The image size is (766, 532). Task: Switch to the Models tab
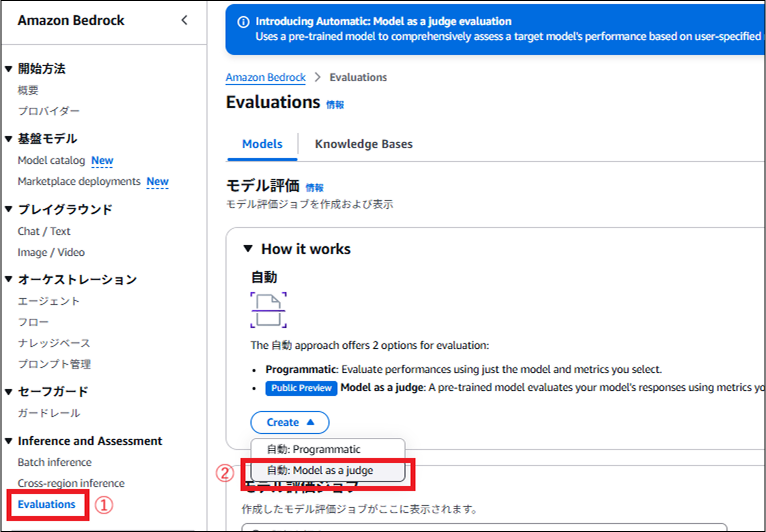pos(262,144)
